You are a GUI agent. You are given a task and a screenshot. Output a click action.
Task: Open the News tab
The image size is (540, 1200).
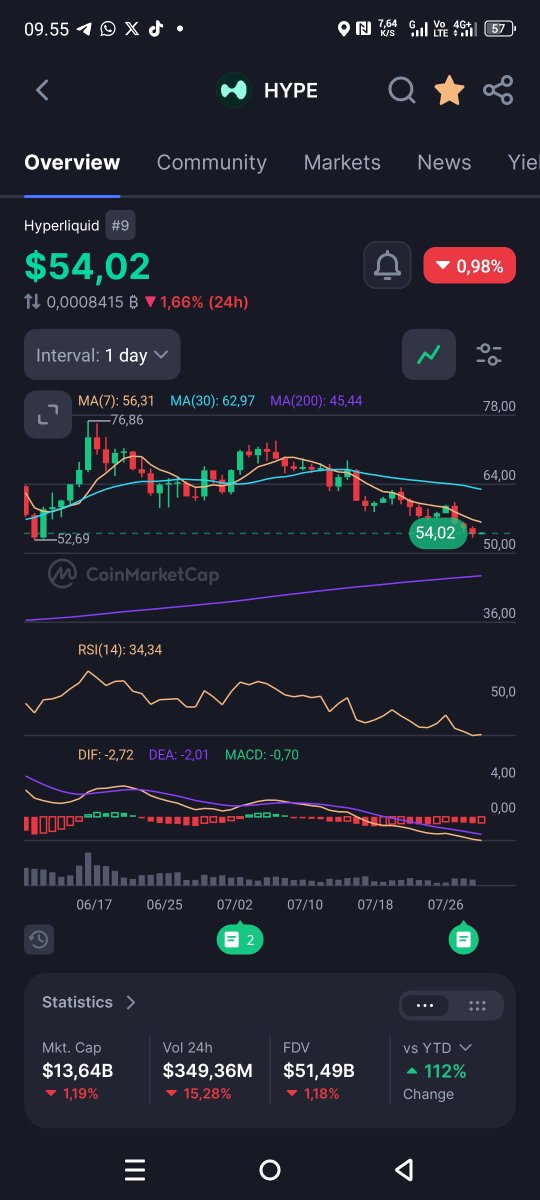(x=444, y=162)
